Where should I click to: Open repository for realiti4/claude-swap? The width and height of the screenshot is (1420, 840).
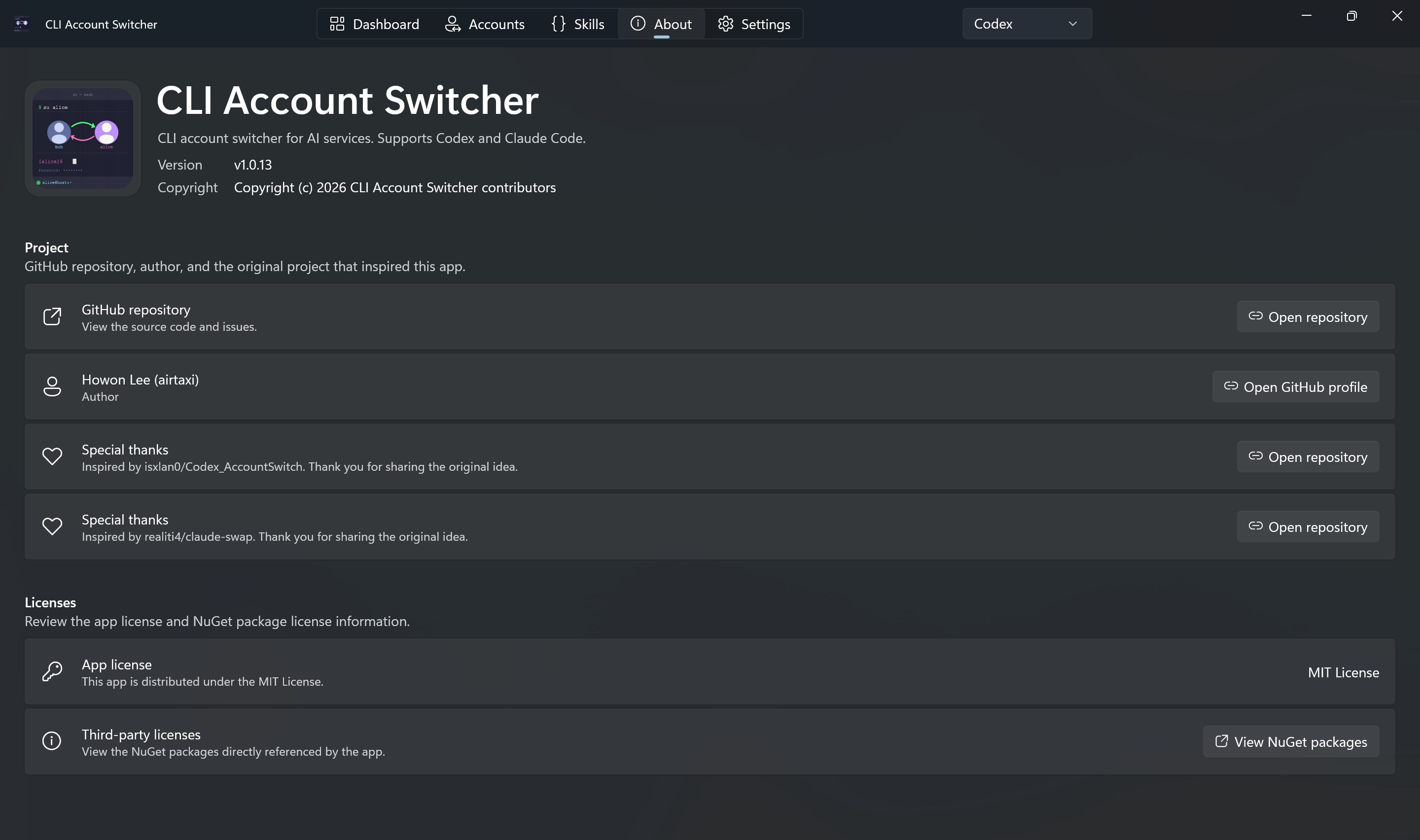(x=1308, y=526)
